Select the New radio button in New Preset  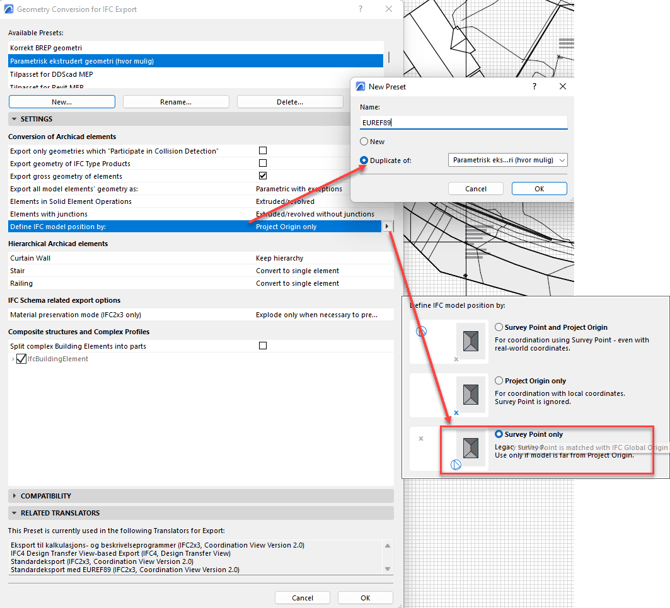click(x=365, y=141)
